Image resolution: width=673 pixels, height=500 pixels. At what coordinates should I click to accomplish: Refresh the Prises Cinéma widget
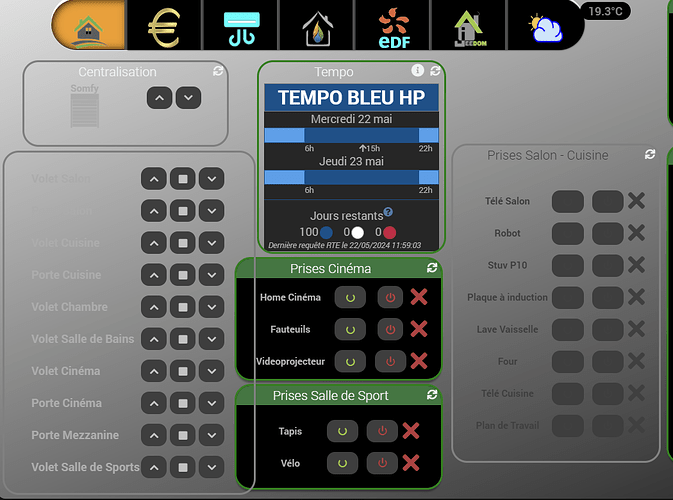pos(432,268)
